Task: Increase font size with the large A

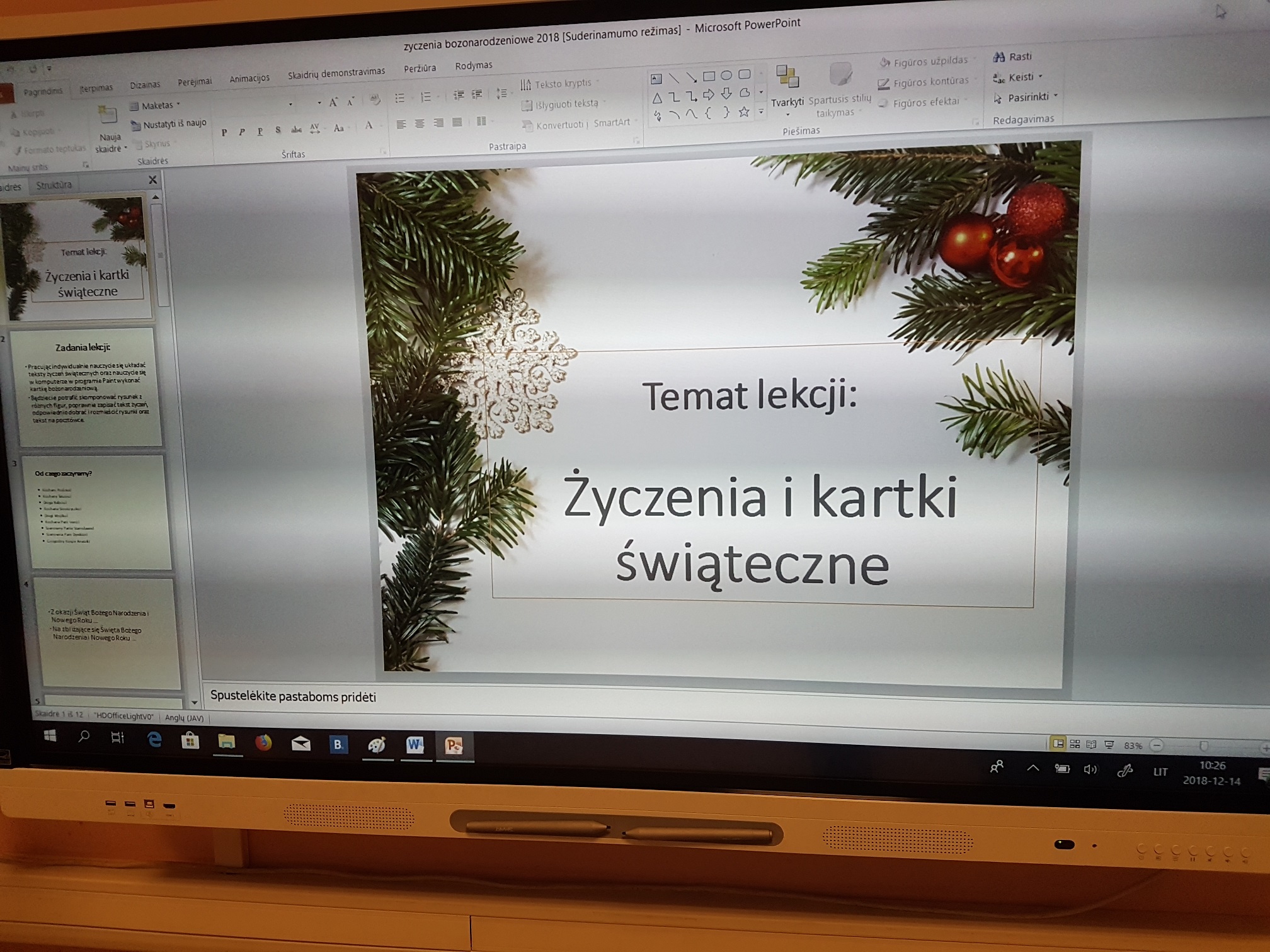Action: [x=333, y=102]
